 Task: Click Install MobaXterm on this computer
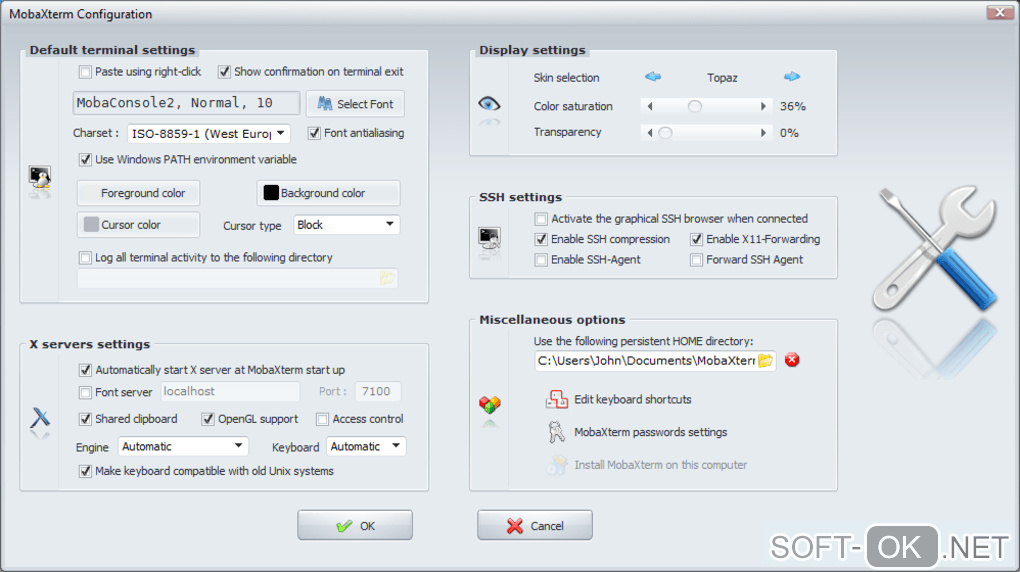[x=660, y=465]
